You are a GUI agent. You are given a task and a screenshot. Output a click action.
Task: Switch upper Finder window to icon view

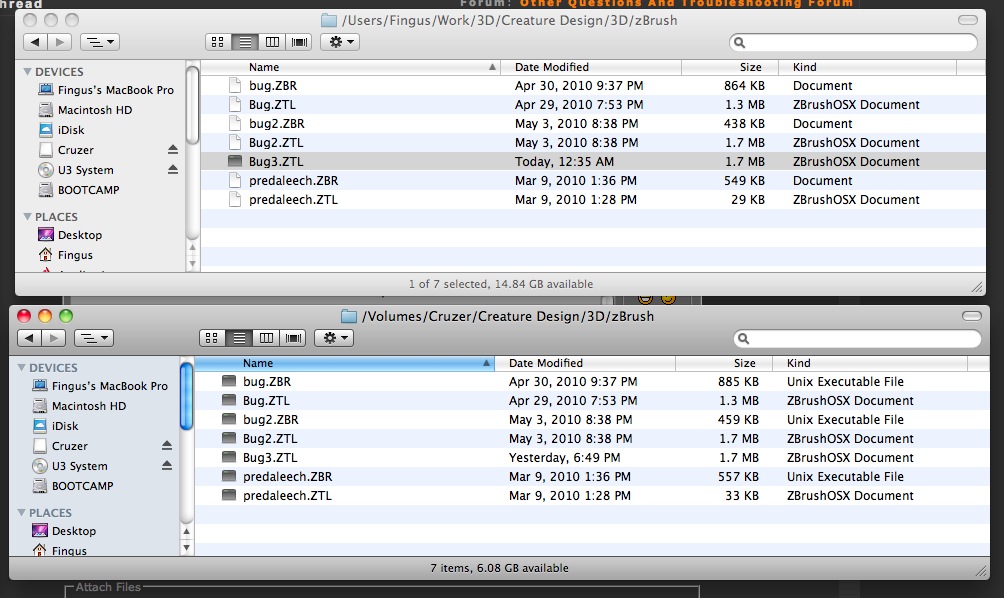pyautogui.click(x=218, y=42)
